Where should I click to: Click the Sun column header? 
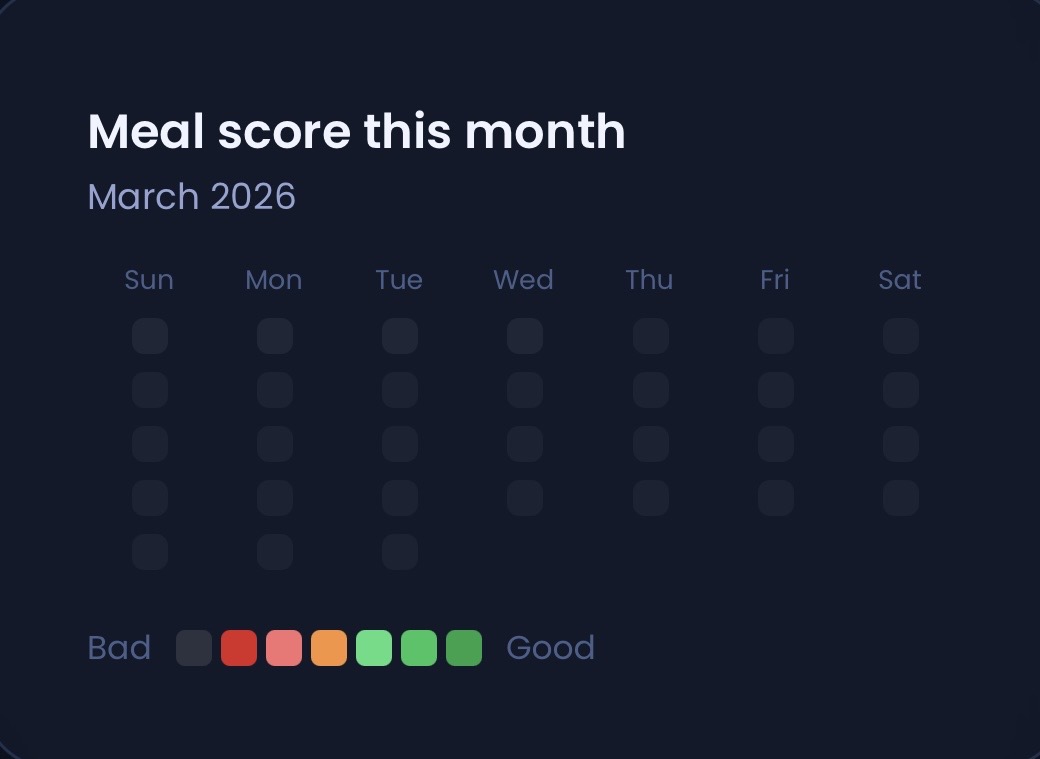pyautogui.click(x=149, y=280)
